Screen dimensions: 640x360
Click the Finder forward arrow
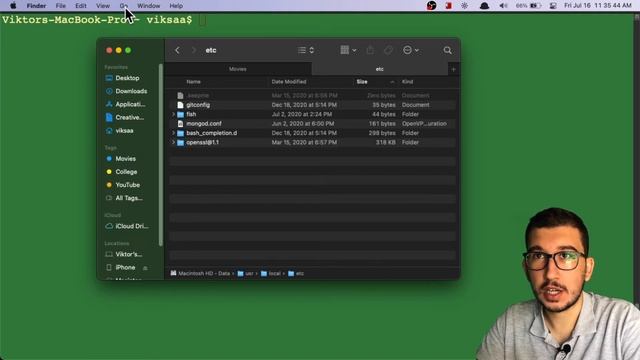[x=193, y=50]
